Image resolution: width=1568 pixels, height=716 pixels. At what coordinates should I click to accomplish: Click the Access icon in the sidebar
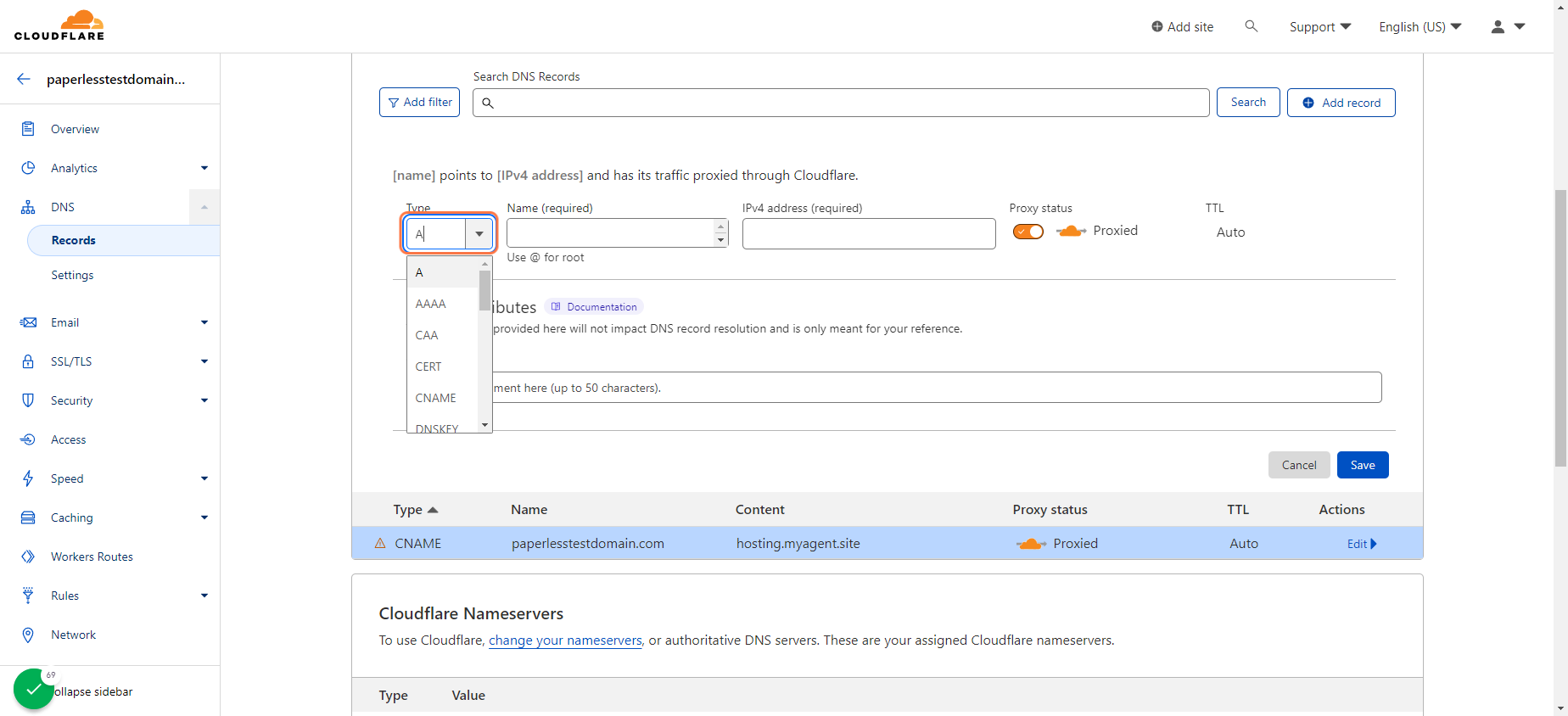click(x=28, y=439)
